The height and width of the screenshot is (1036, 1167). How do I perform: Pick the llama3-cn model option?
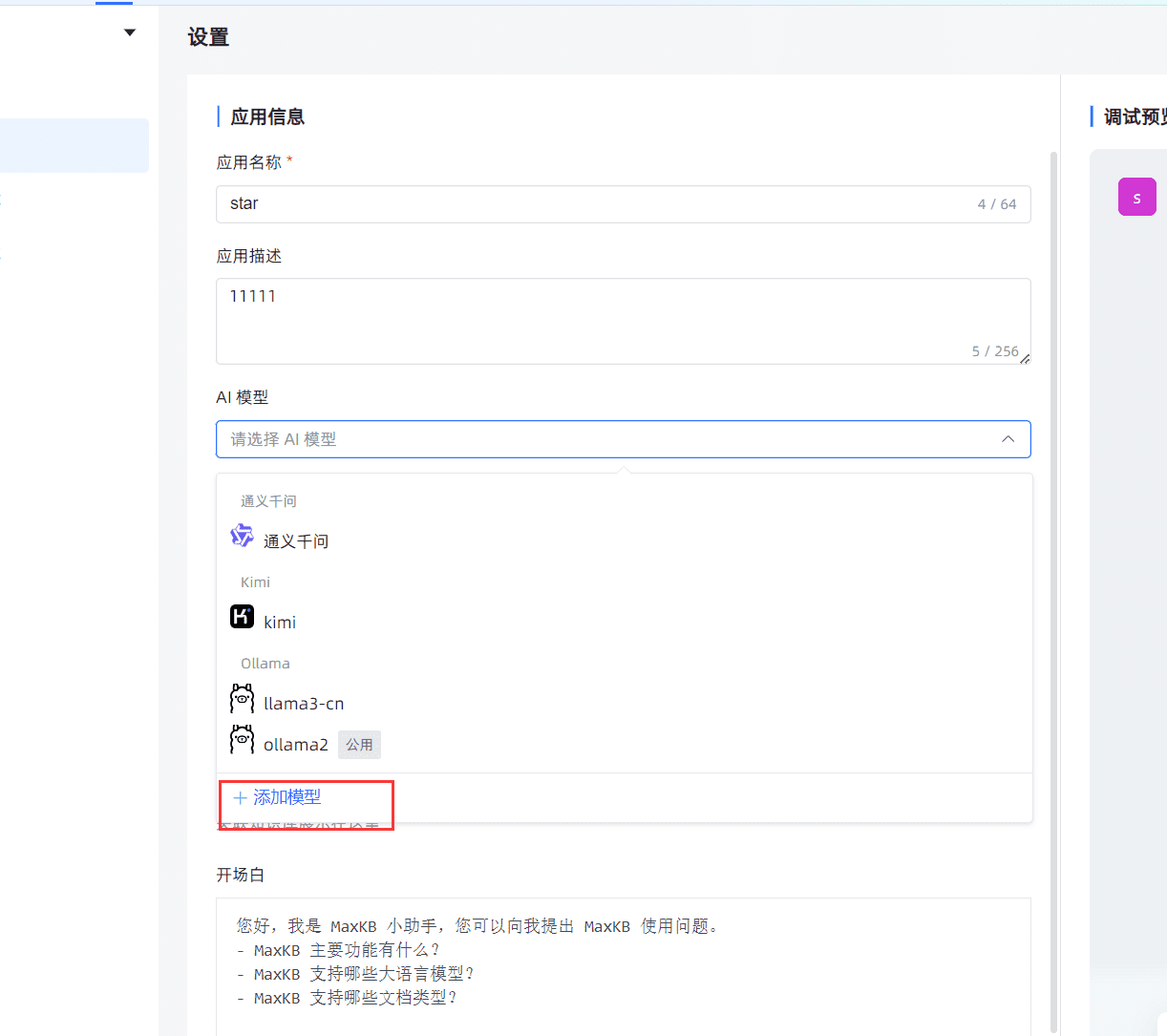point(304,704)
